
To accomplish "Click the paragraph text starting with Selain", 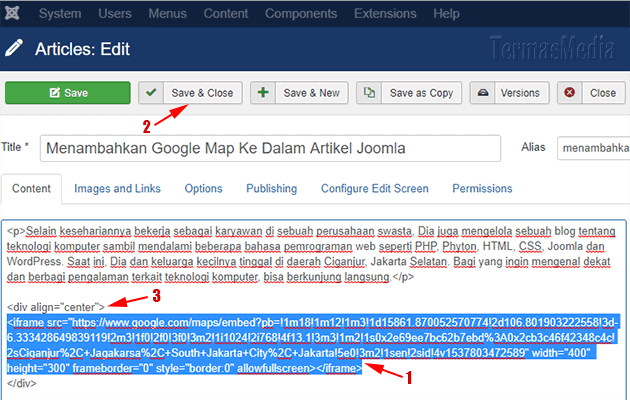I will point(311,254).
